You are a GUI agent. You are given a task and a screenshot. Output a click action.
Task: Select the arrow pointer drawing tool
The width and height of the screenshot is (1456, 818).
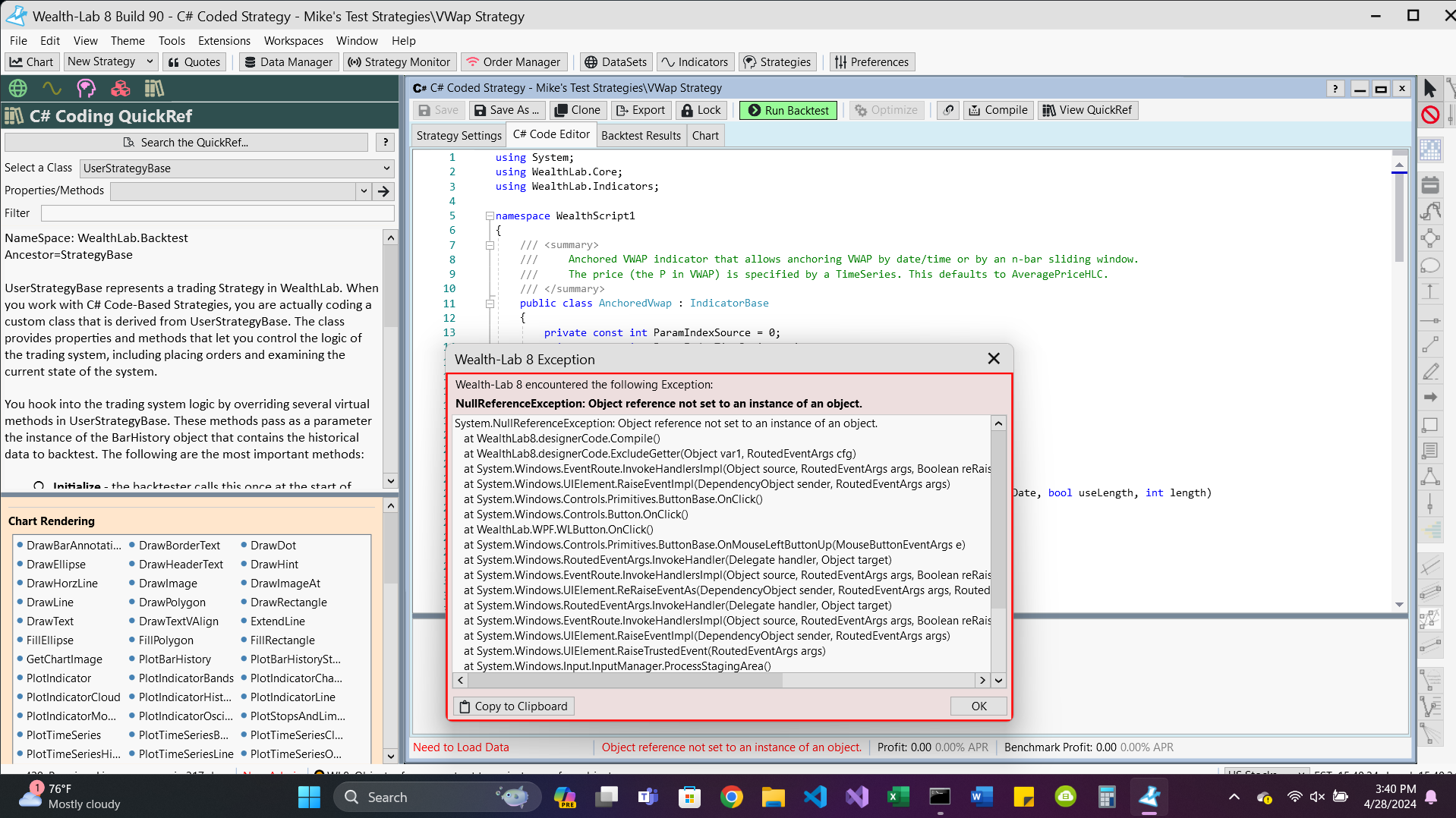point(1430,89)
